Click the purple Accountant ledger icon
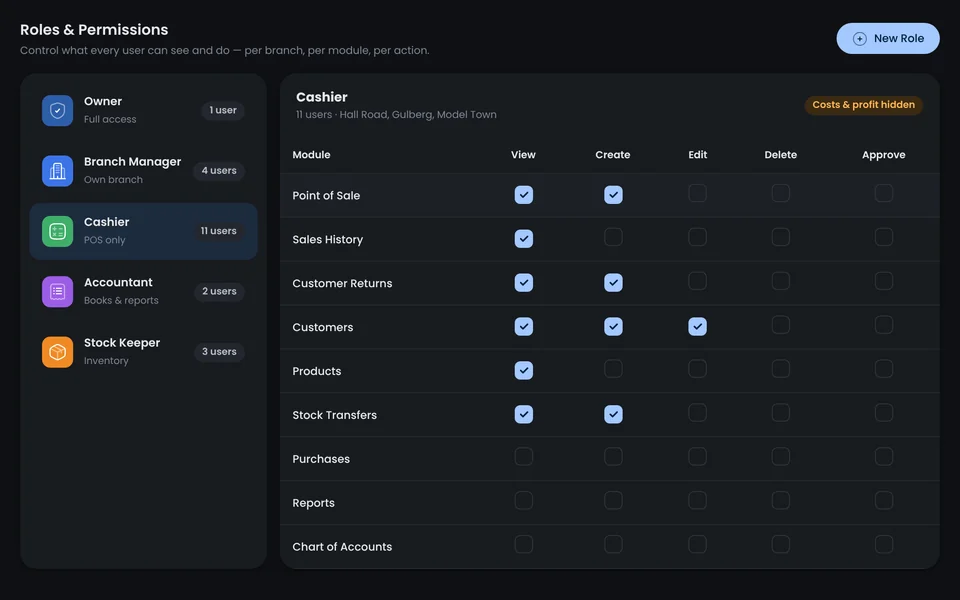 [x=58, y=291]
